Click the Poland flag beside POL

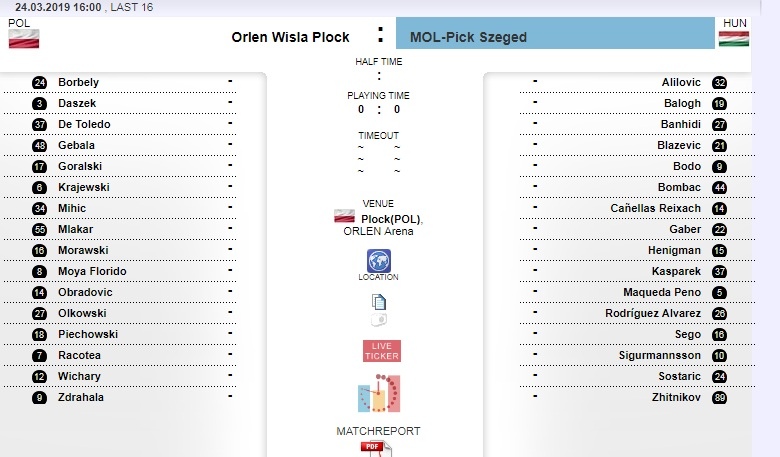click(23, 39)
